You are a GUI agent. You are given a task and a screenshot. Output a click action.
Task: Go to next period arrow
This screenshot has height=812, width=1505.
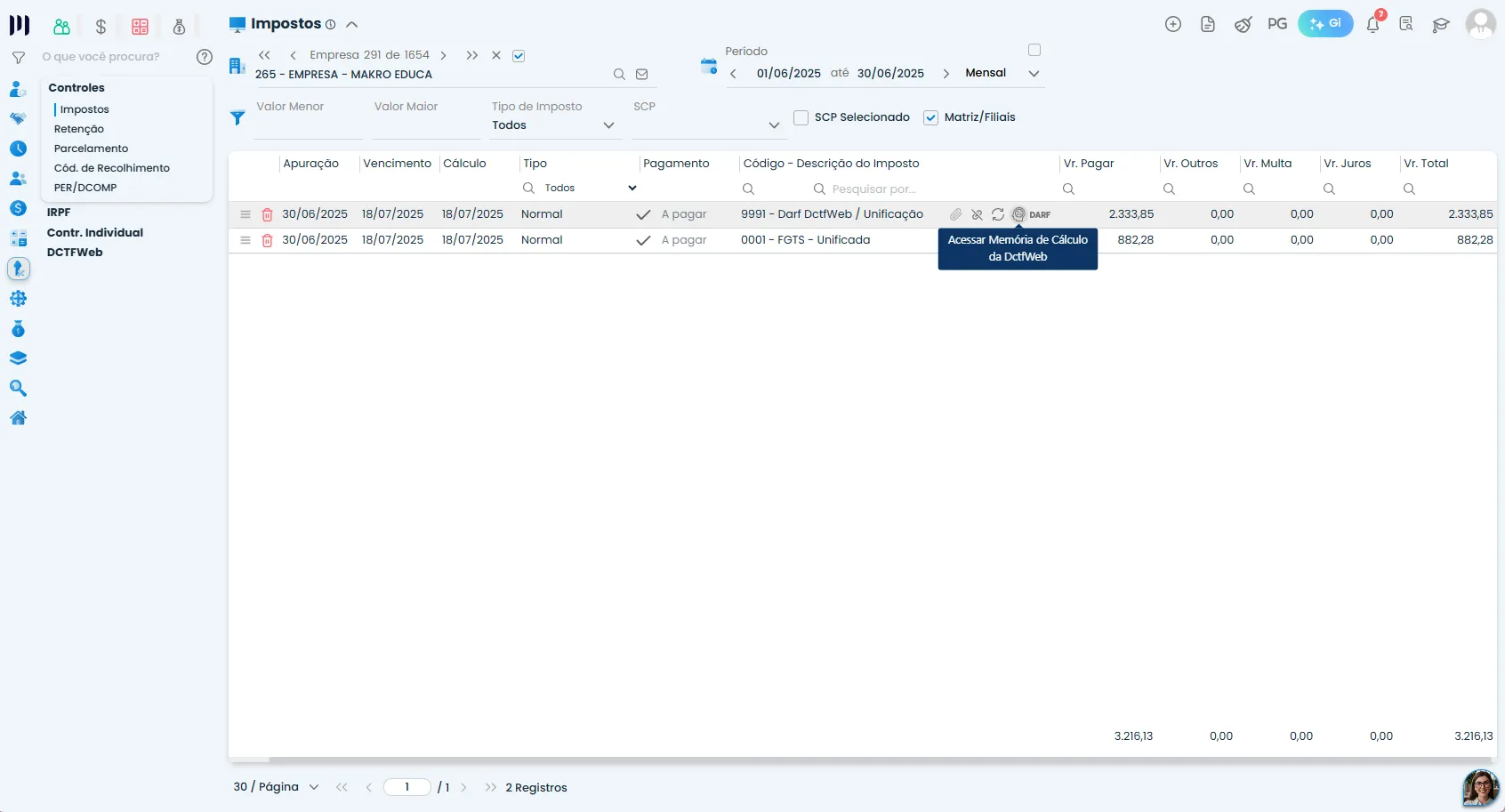point(946,74)
